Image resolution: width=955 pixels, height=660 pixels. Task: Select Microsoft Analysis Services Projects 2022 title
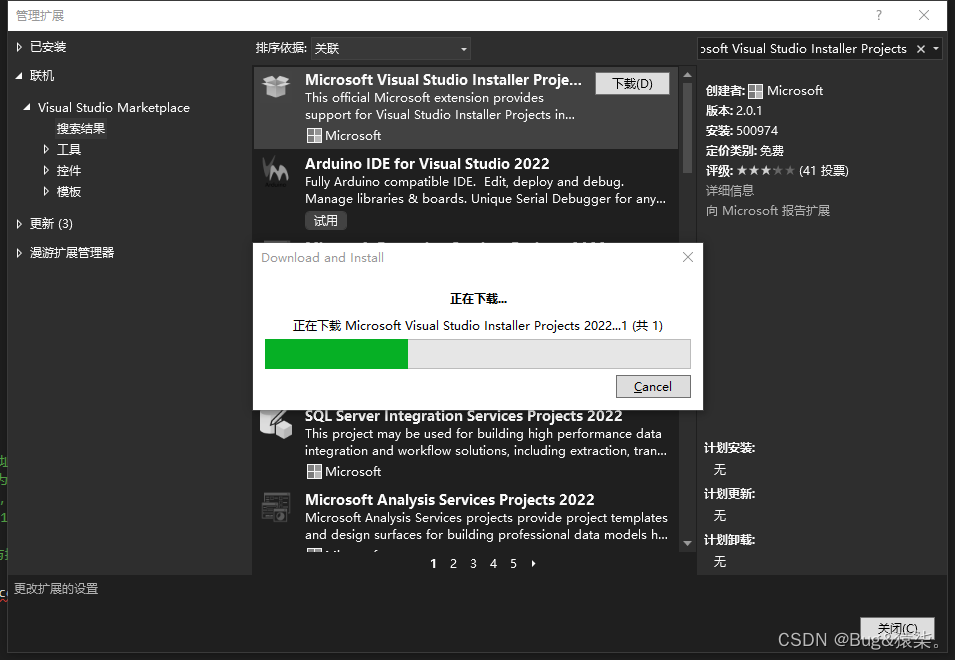click(x=449, y=500)
